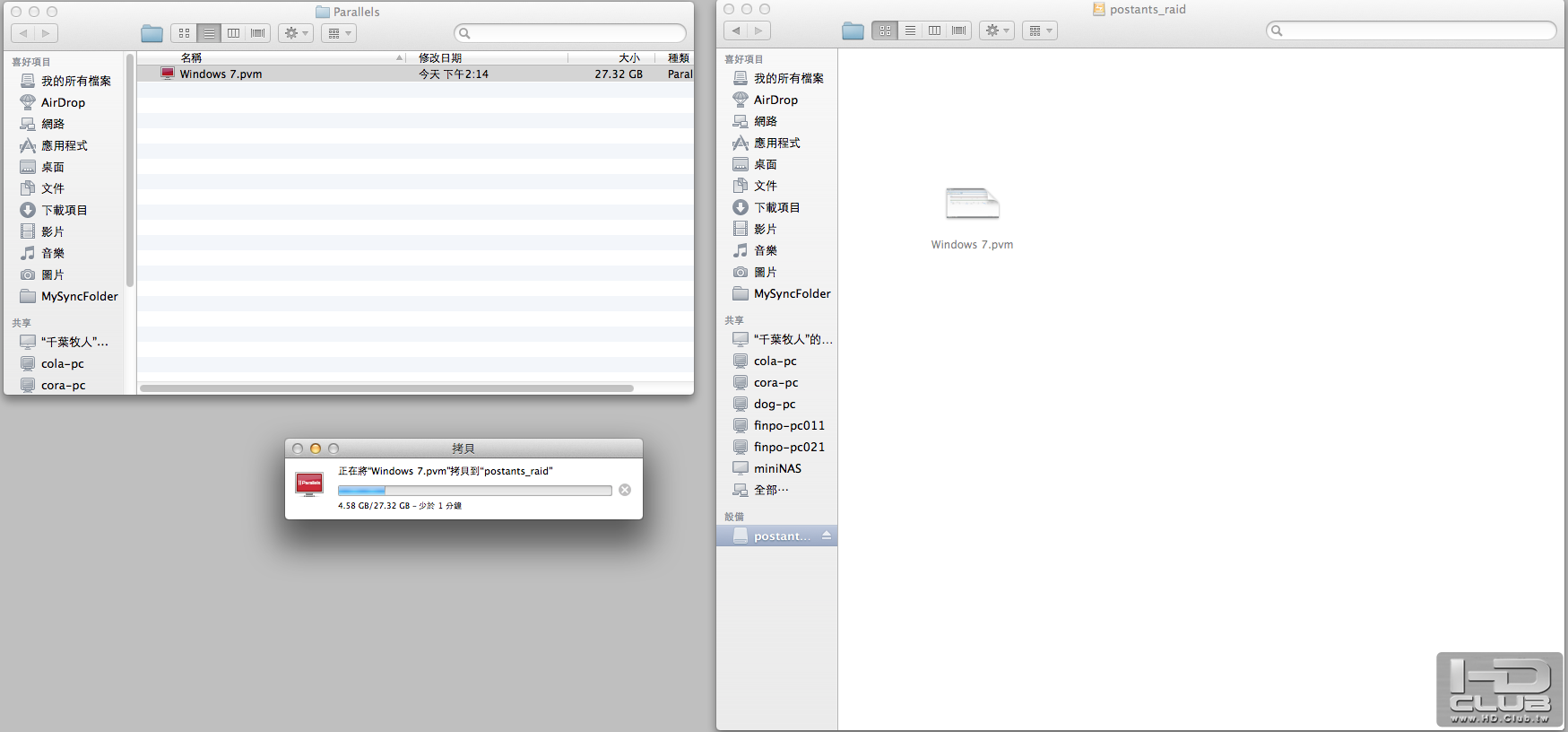Open 我的所有檔案 in postants_raid sidebar
1568x732 pixels.
(779, 78)
